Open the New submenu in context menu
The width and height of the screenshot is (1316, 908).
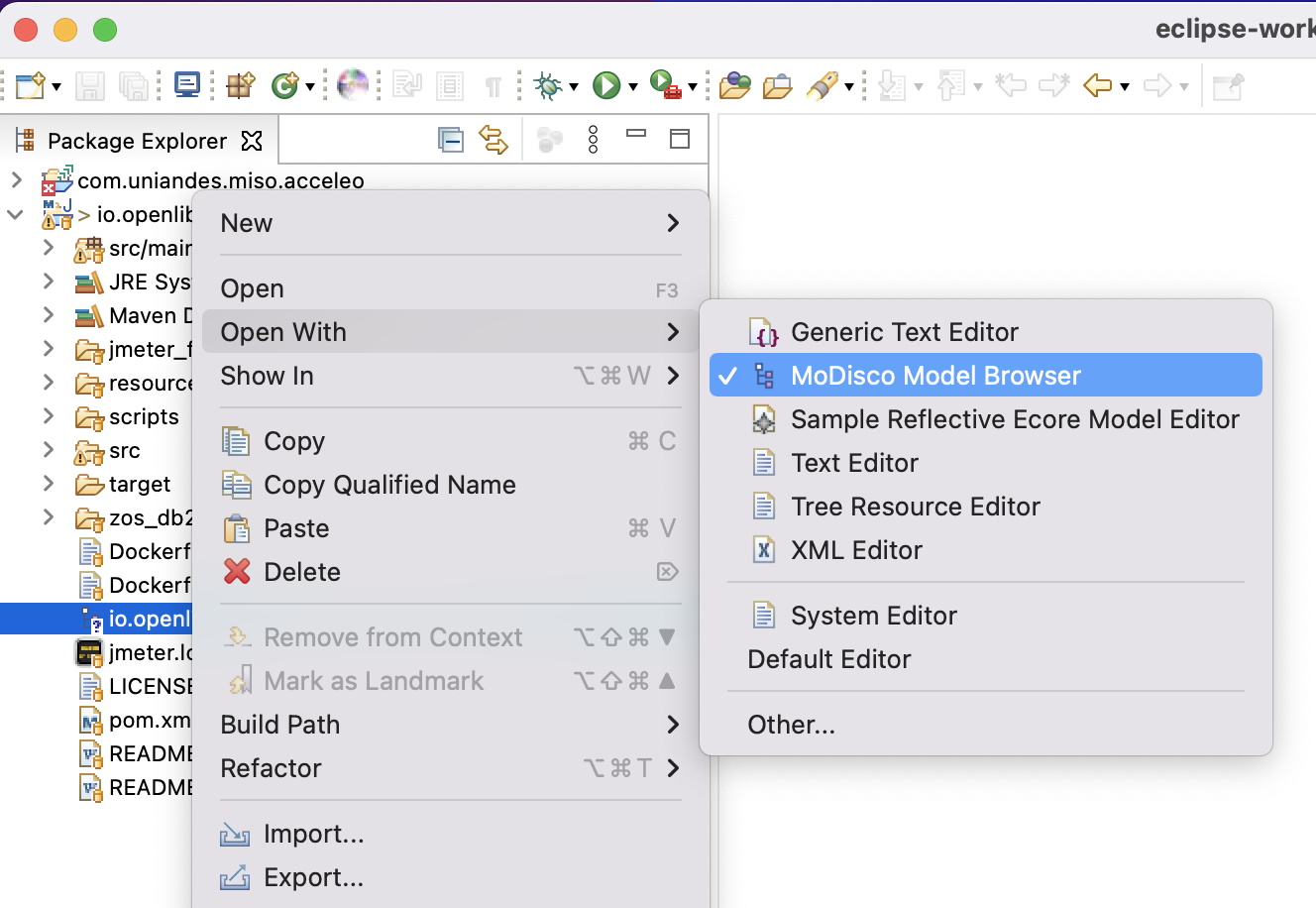450,223
